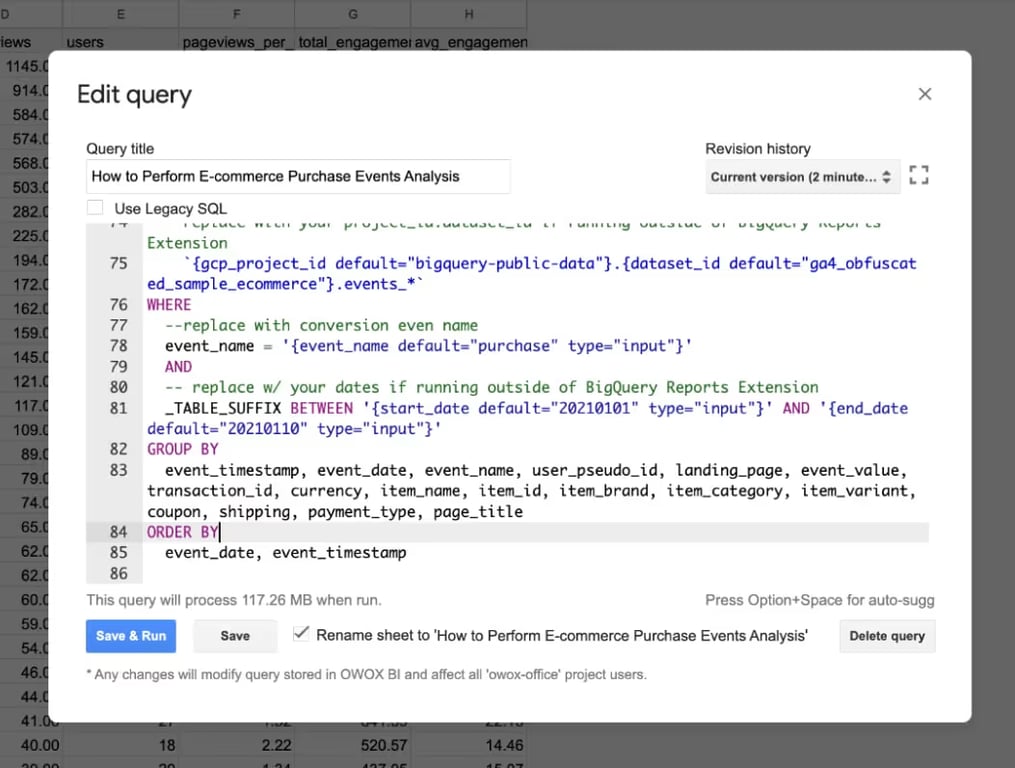Click the _TABLE_SUFFIX text on line 81
This screenshot has width=1015, height=768.
[x=223, y=408]
